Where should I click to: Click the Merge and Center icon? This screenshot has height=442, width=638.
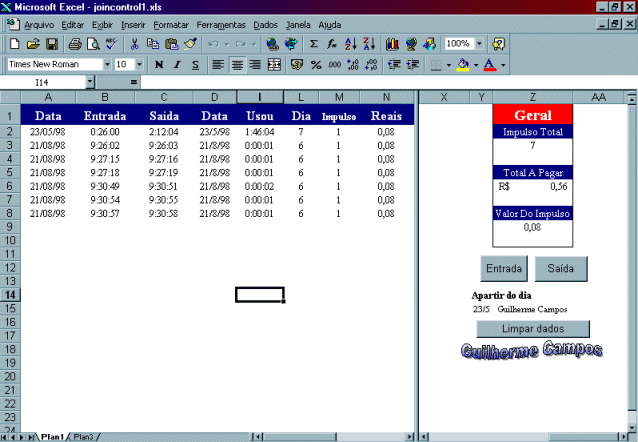tap(274, 64)
